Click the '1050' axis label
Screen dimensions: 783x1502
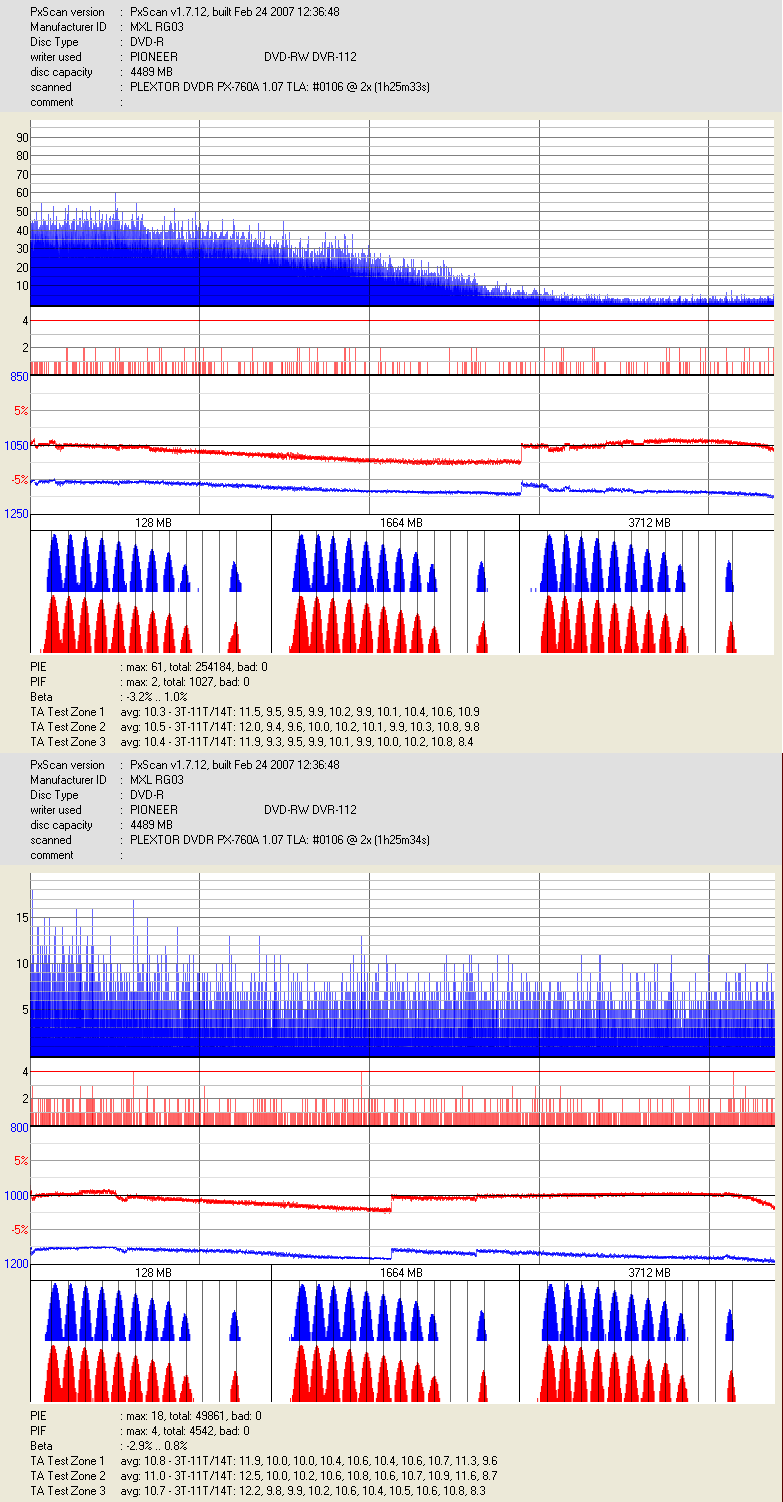click(x=15, y=445)
